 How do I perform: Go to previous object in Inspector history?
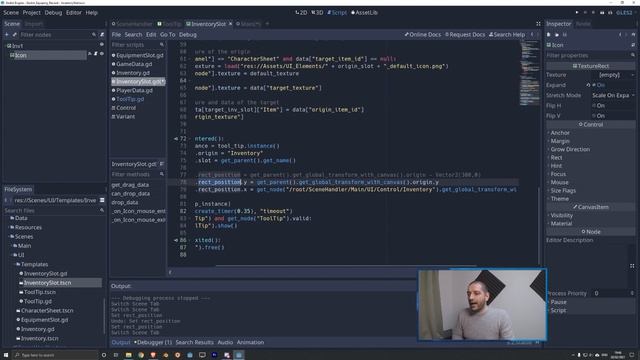[x=620, y=35]
